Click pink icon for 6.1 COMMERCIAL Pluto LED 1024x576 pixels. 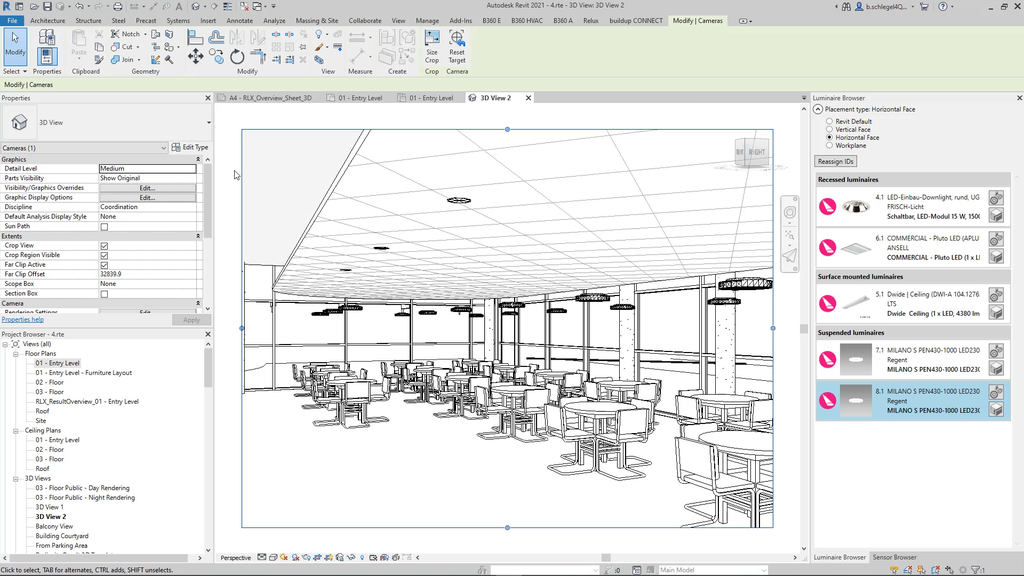coord(827,248)
